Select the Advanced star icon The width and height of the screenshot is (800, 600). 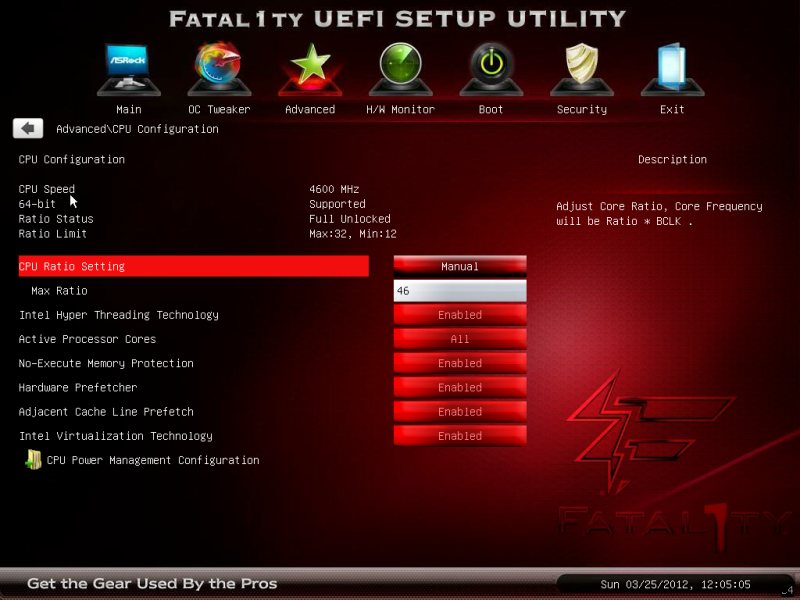(310, 69)
